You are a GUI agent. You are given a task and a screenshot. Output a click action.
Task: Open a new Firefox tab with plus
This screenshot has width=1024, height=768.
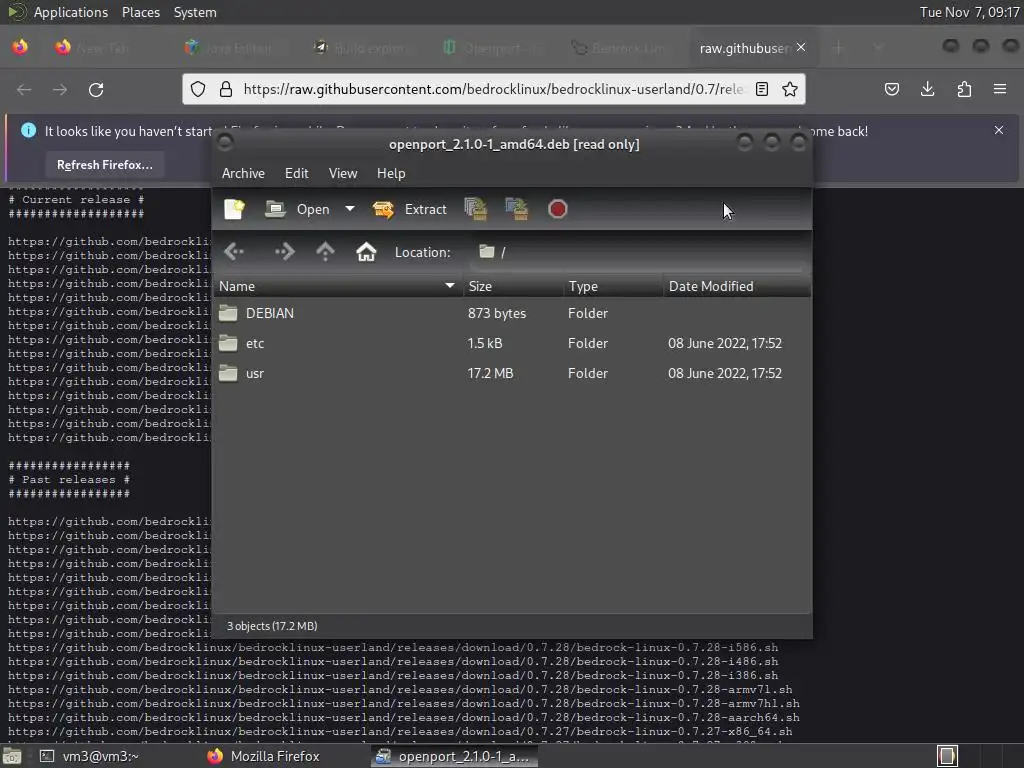point(839,48)
